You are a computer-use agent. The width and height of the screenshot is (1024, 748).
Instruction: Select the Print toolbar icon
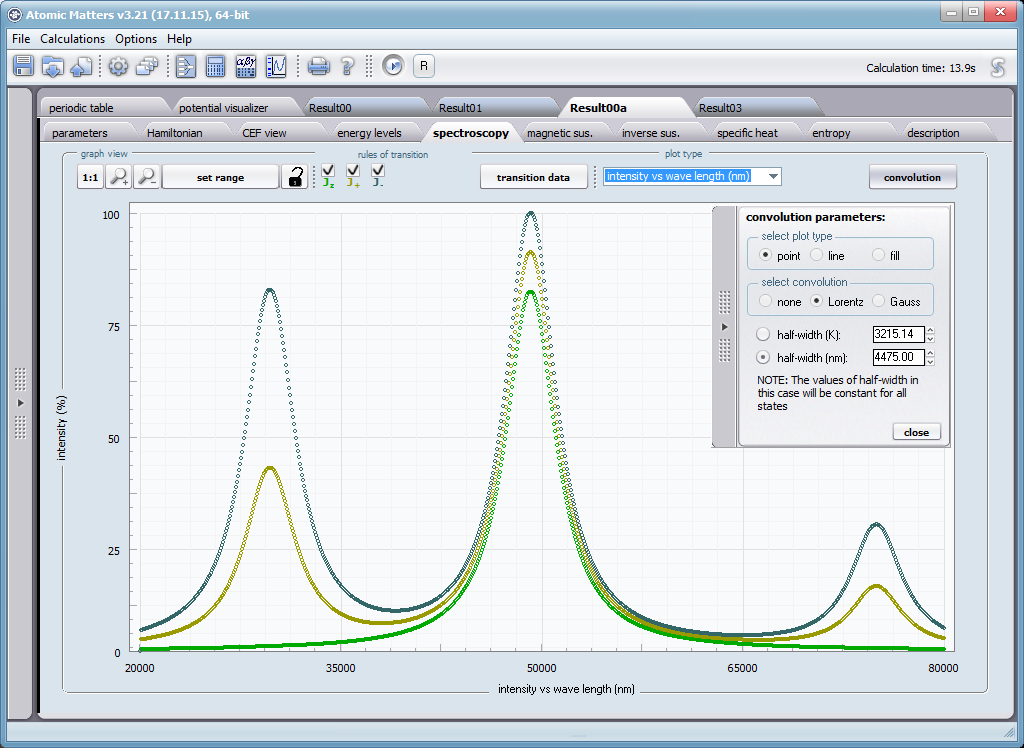[x=320, y=66]
